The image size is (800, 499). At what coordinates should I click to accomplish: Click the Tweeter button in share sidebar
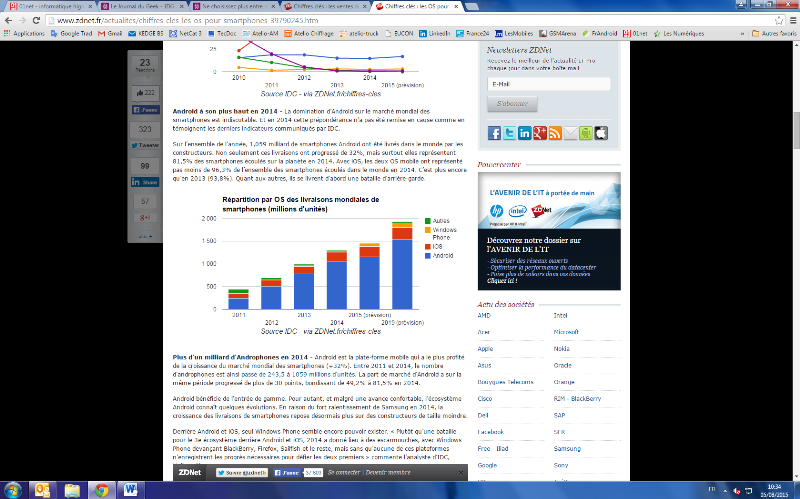(x=145, y=145)
